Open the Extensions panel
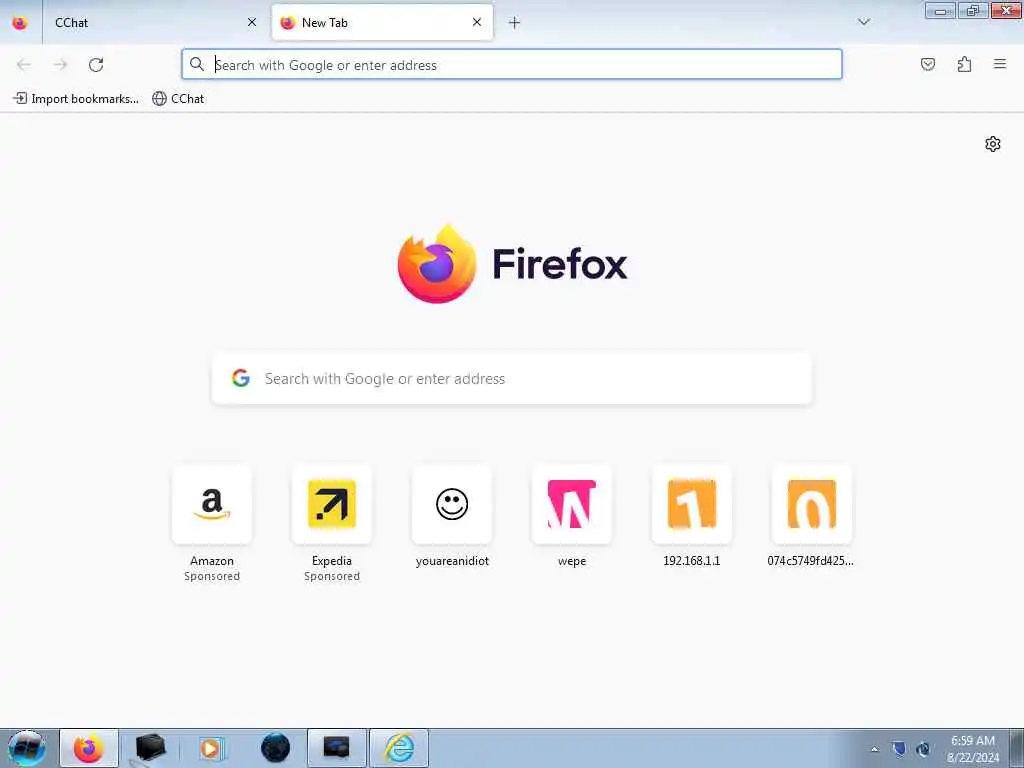This screenshot has width=1024, height=768. [964, 64]
